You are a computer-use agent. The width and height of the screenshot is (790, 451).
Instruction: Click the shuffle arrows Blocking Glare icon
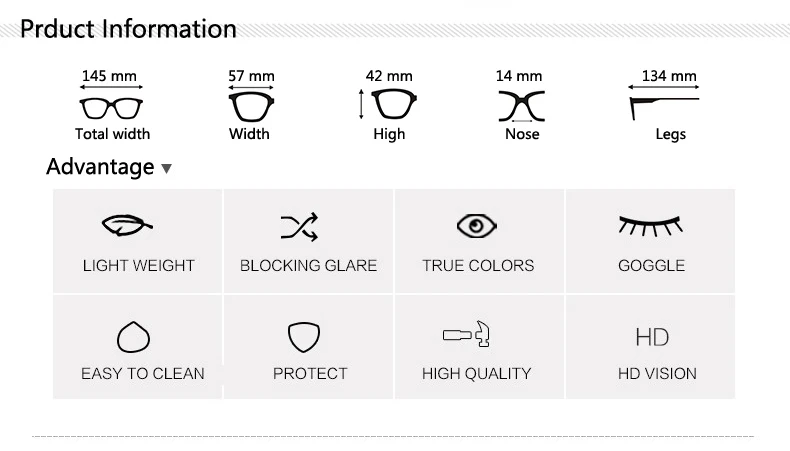point(299,227)
